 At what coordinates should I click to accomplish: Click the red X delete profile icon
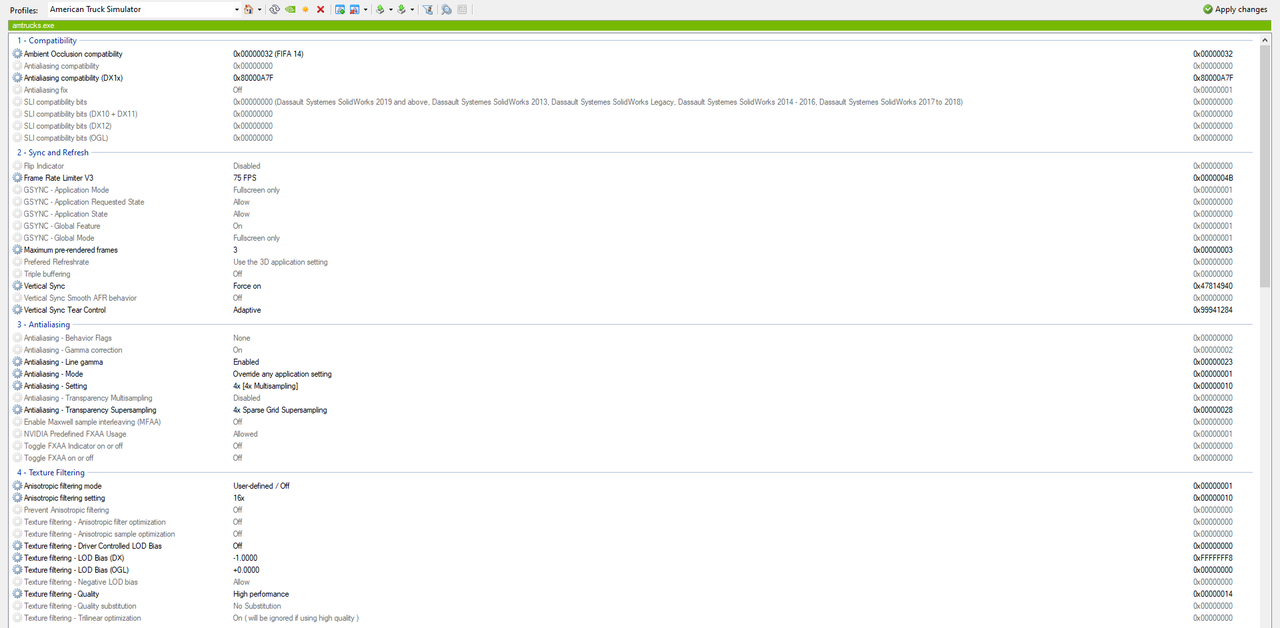click(x=320, y=9)
